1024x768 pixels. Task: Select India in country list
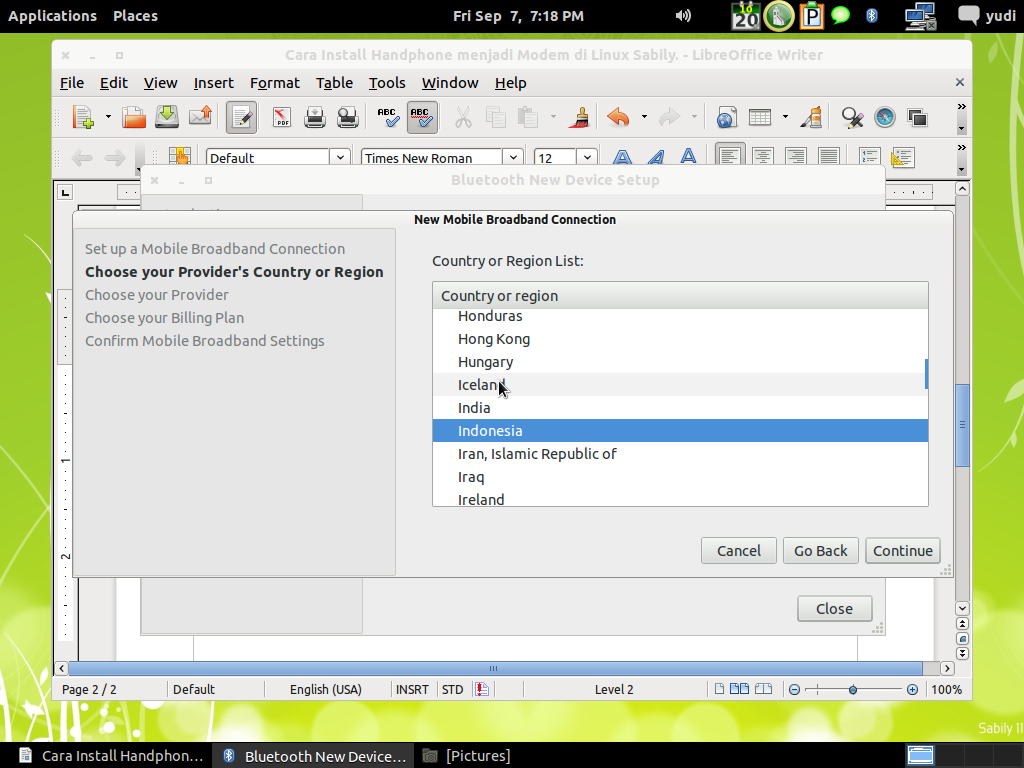pos(679,408)
